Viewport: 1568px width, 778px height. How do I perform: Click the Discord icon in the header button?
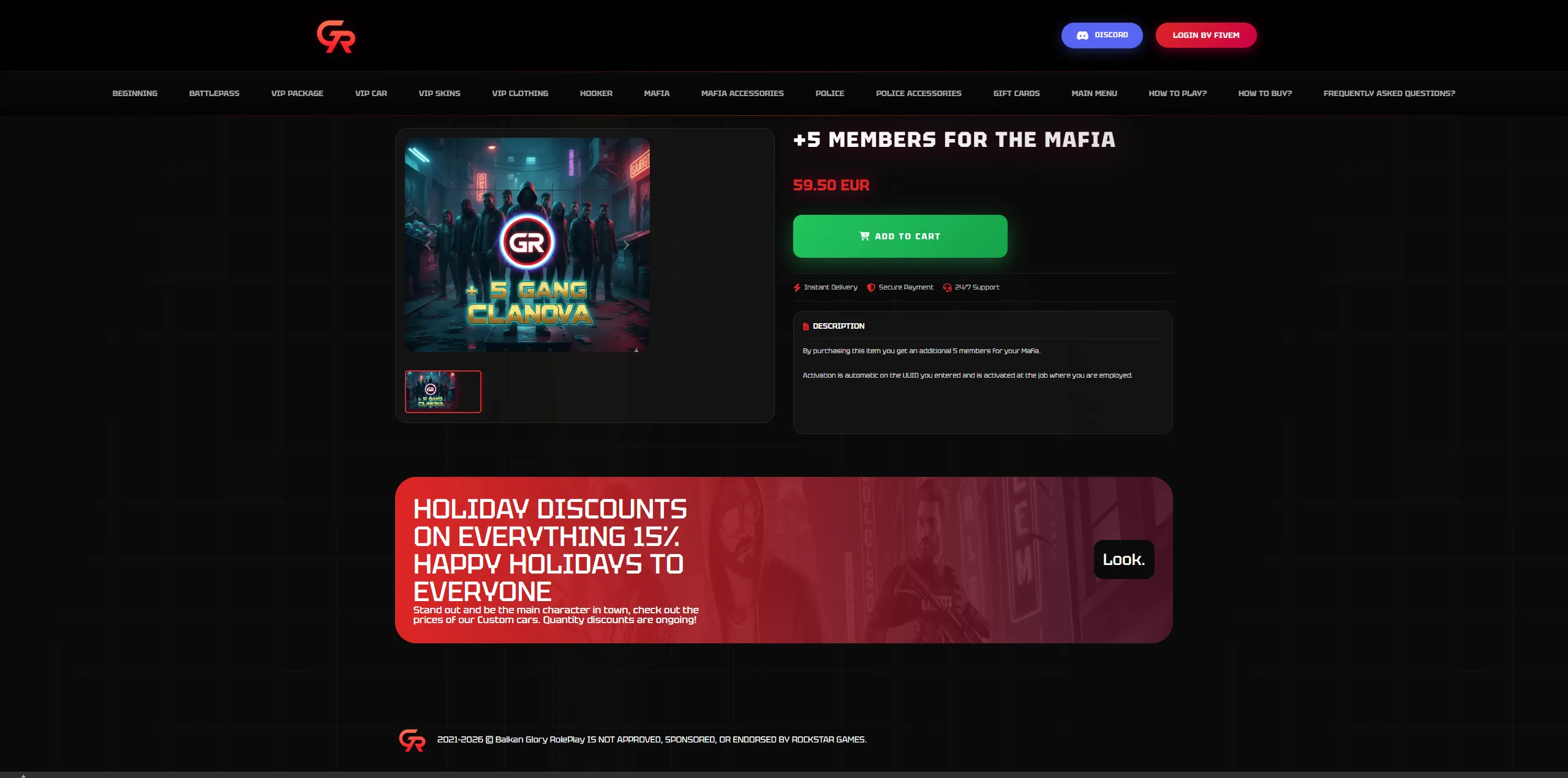[x=1082, y=36]
